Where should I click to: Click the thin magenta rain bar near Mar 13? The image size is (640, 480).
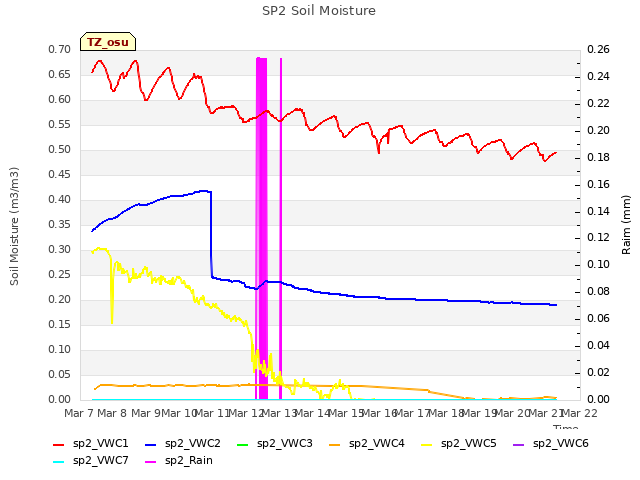coord(281,229)
